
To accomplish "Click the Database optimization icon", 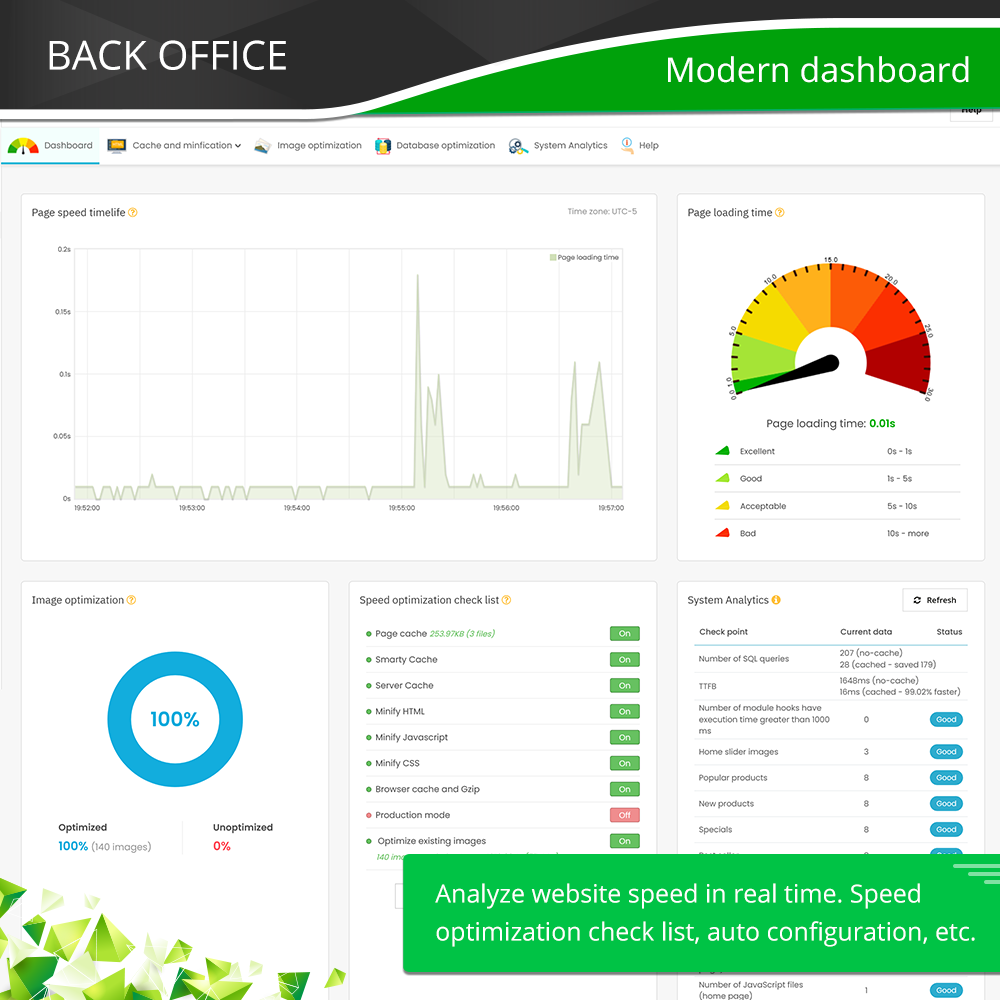I will [x=381, y=145].
